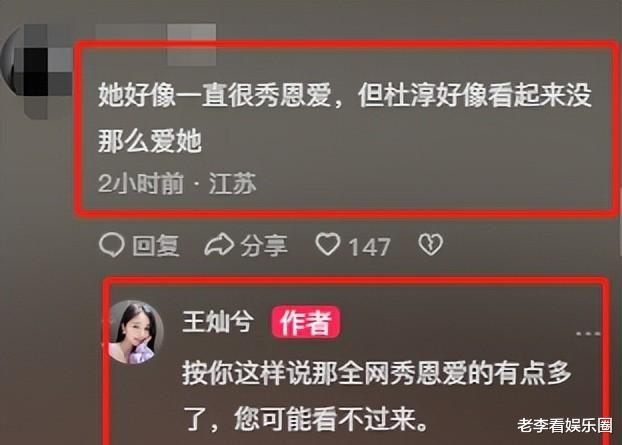Dislike the comment via broken heart icon
The width and height of the screenshot is (622, 445).
(430, 244)
